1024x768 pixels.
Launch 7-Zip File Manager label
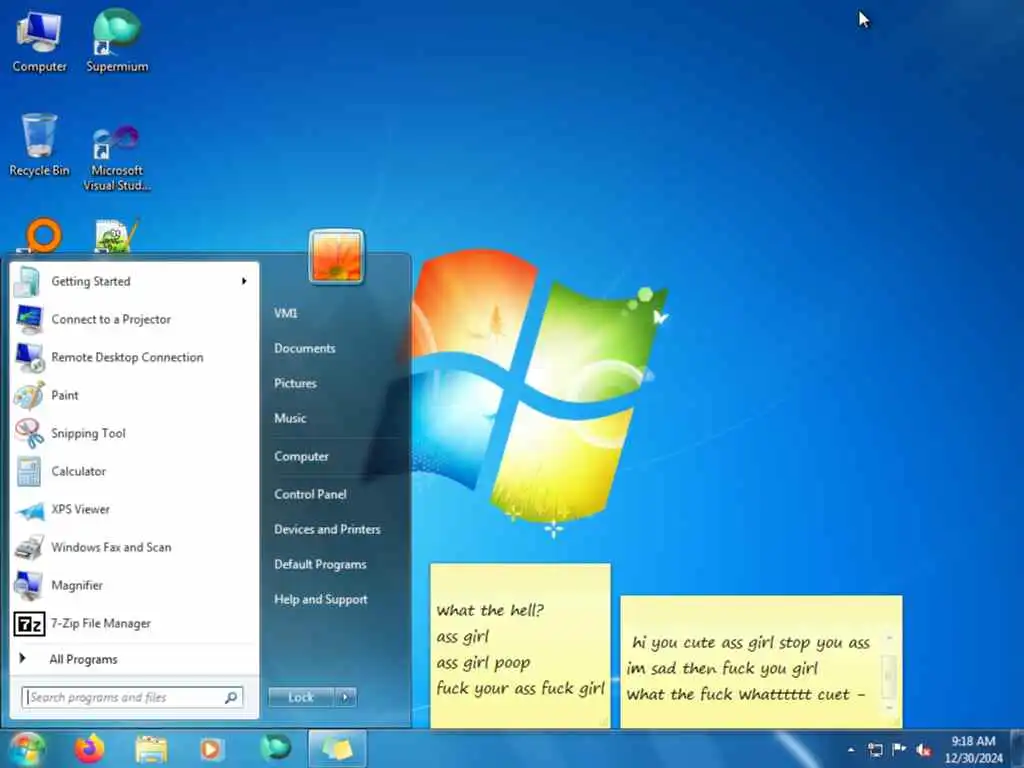pos(101,624)
